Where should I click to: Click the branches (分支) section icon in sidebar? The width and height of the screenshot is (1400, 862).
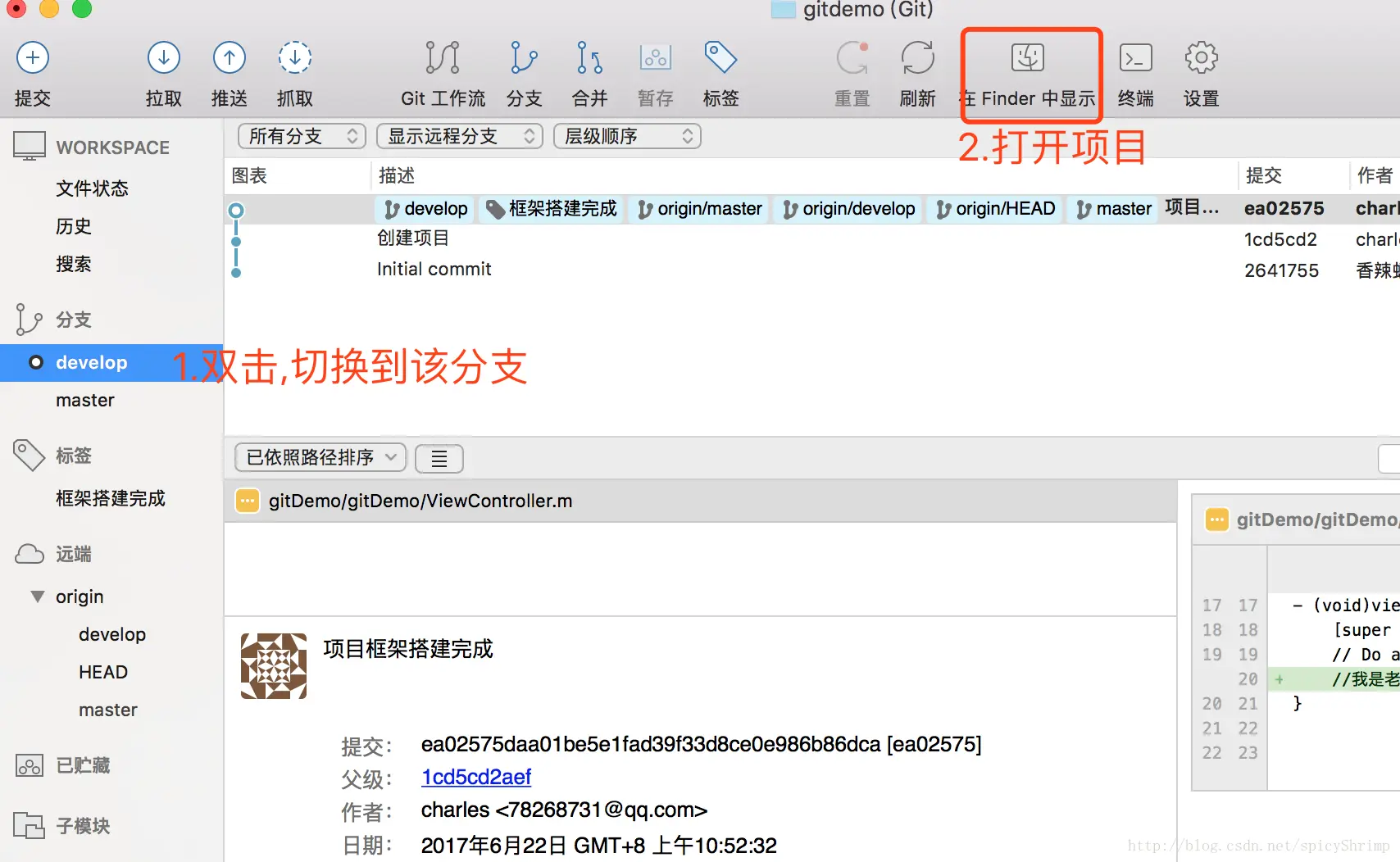(29, 320)
